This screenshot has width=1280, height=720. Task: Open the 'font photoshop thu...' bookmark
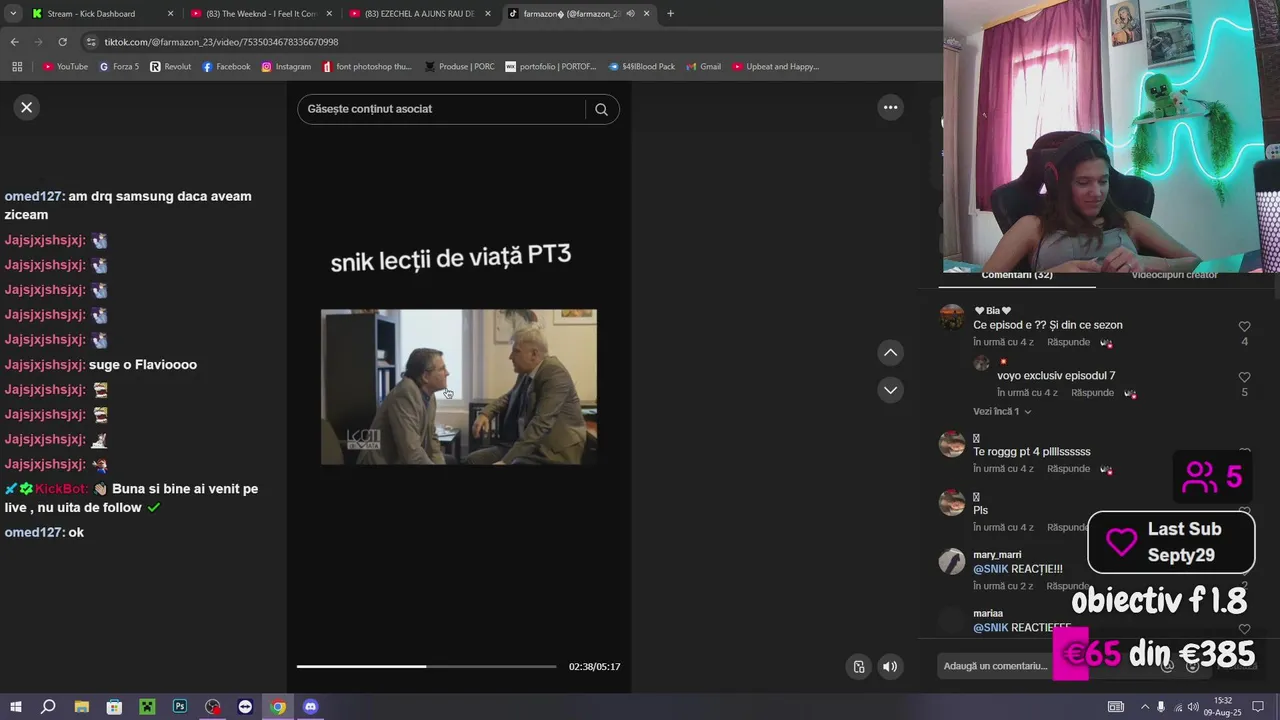367,67
